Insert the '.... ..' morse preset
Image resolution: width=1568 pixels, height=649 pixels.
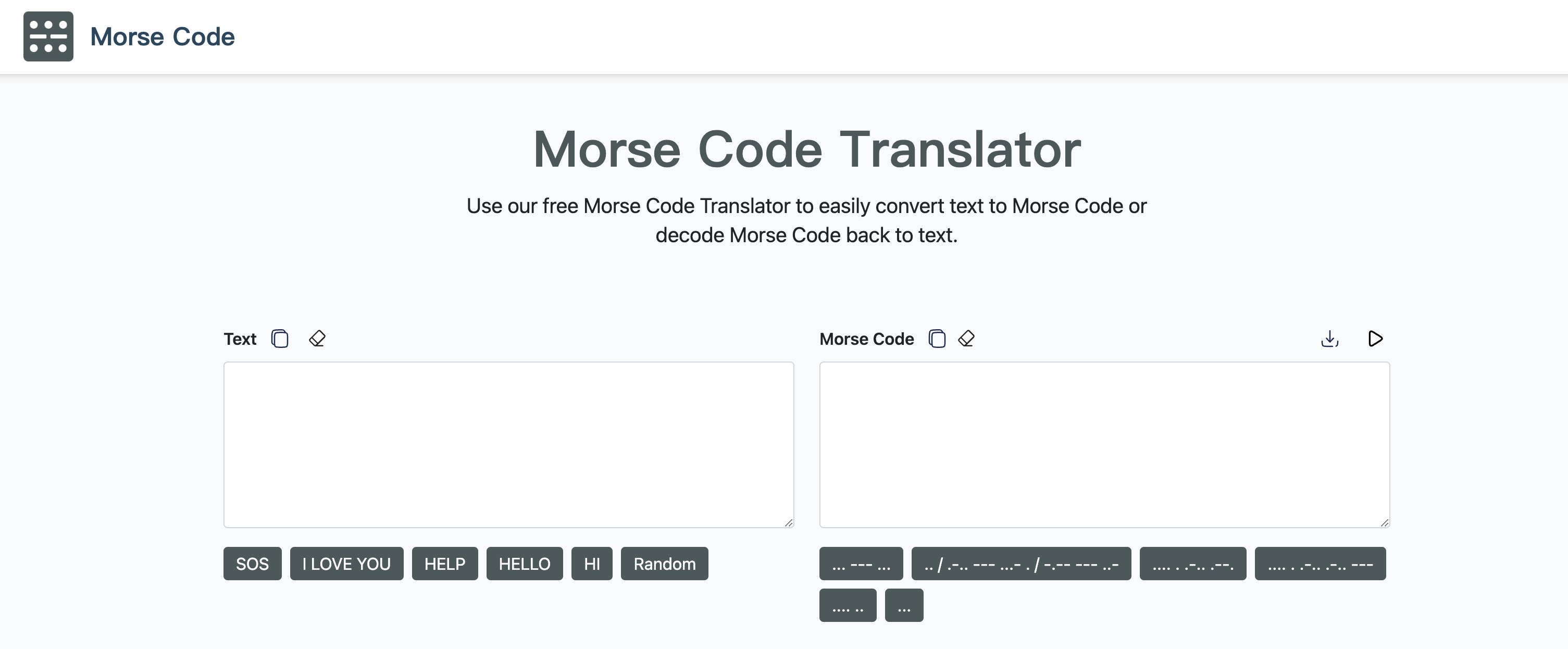coord(848,605)
